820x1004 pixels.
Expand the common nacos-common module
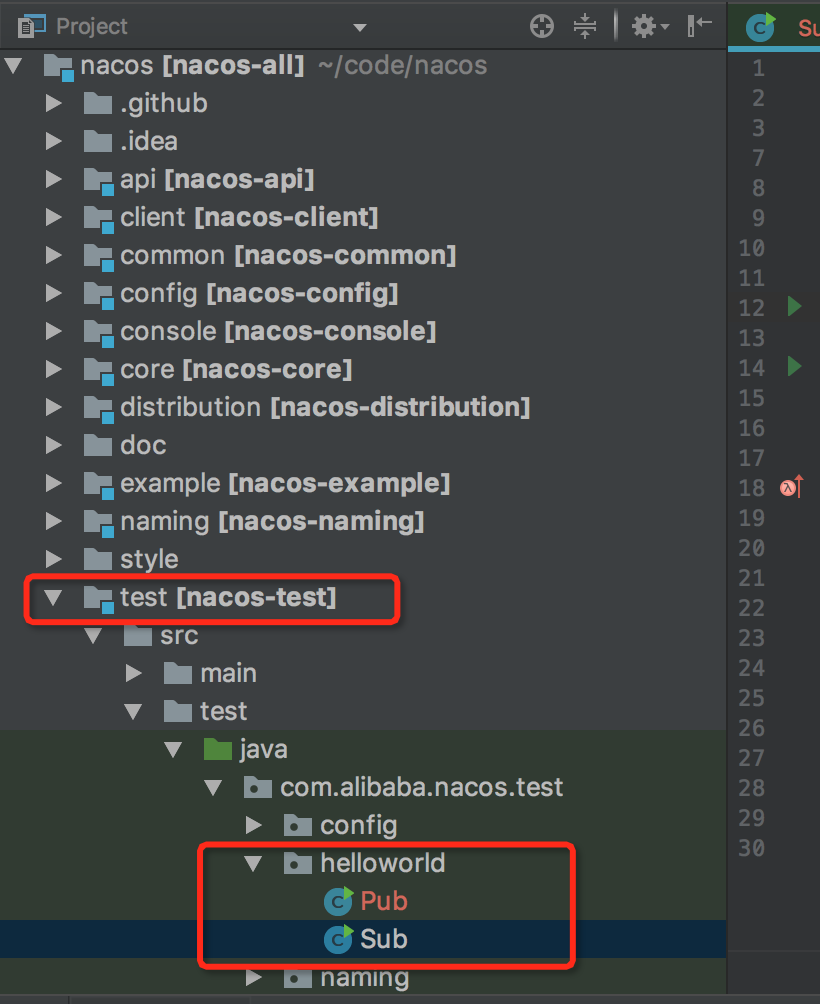(x=54, y=255)
